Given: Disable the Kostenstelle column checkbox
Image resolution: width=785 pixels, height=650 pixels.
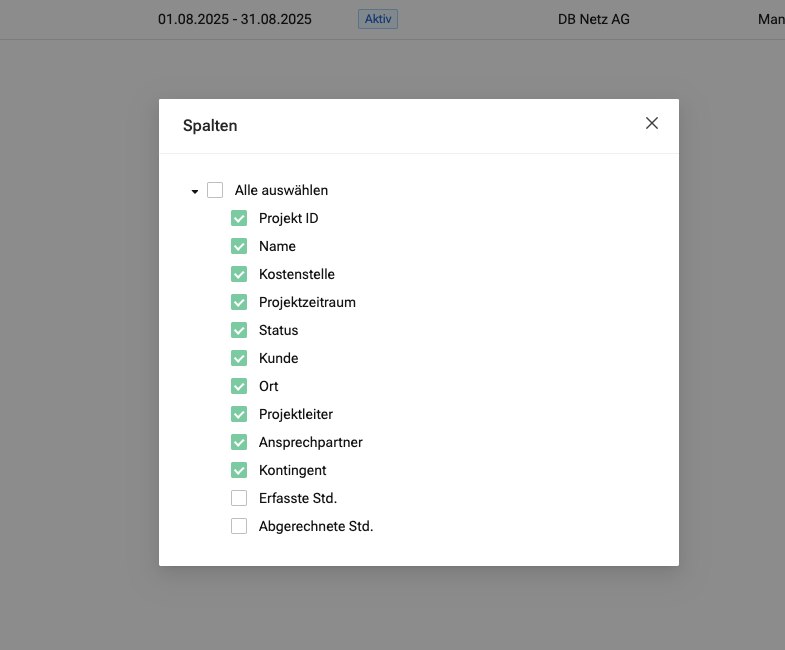Looking at the screenshot, I should tap(239, 274).
